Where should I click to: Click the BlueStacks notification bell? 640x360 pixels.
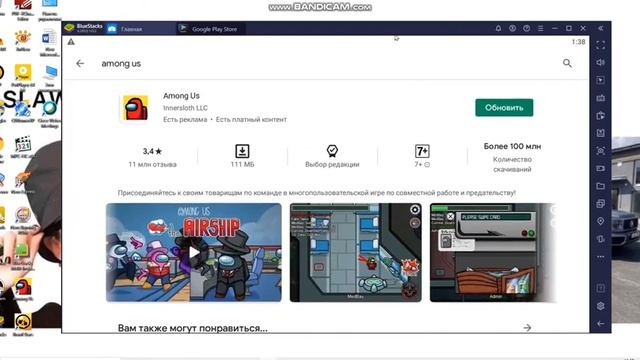tap(498, 28)
